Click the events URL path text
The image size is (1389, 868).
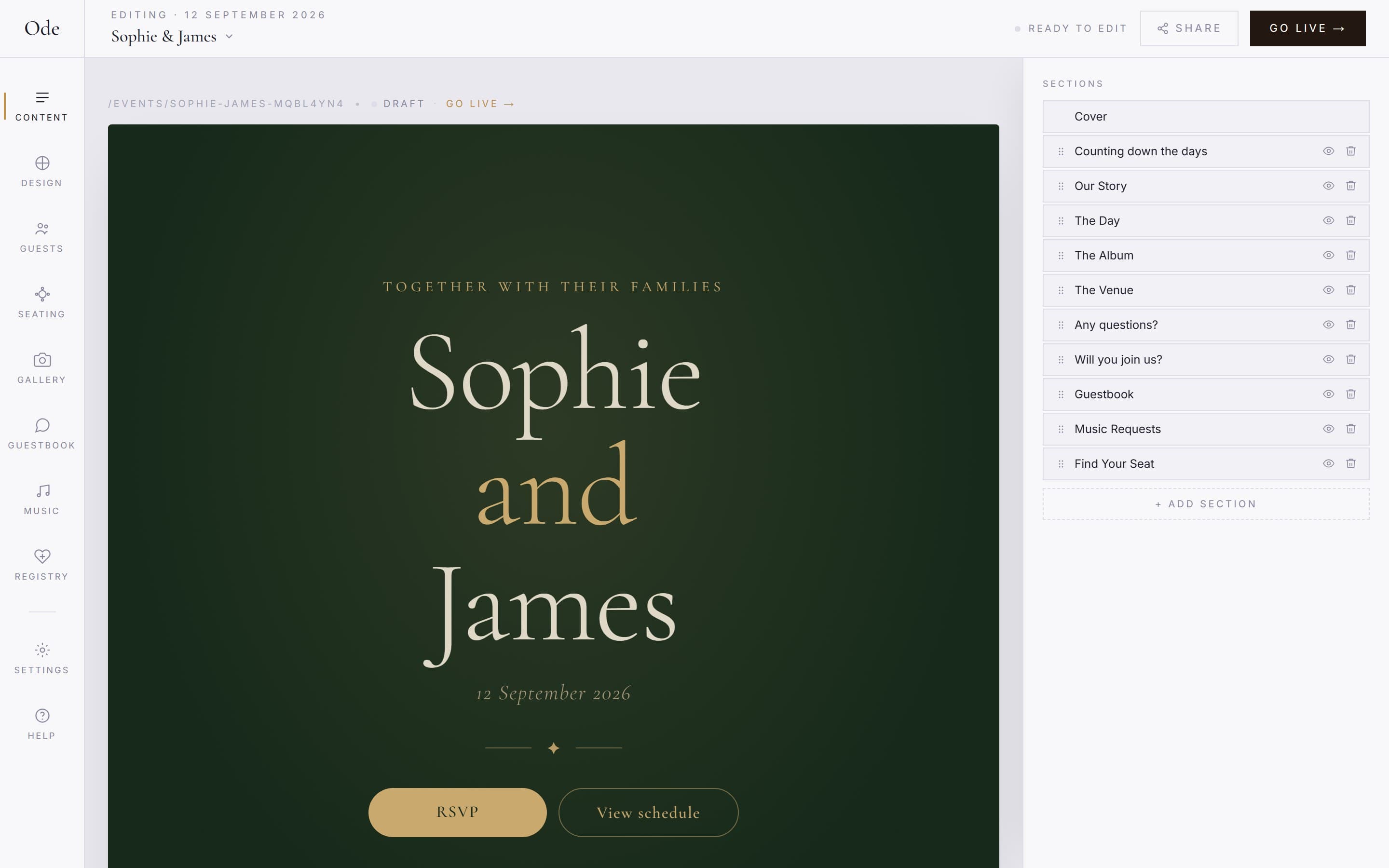226,104
